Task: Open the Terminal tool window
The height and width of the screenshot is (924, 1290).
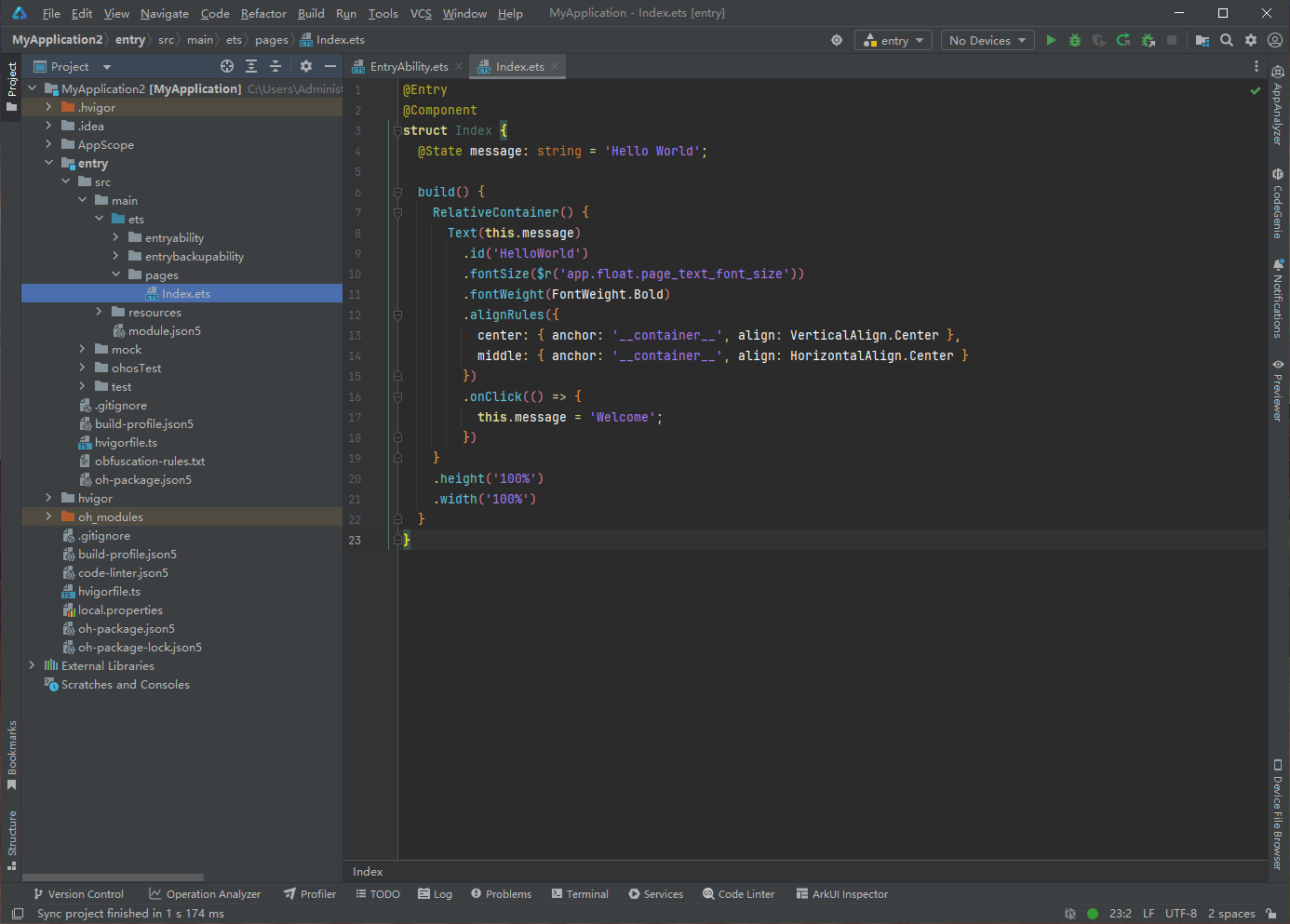Action: (580, 894)
